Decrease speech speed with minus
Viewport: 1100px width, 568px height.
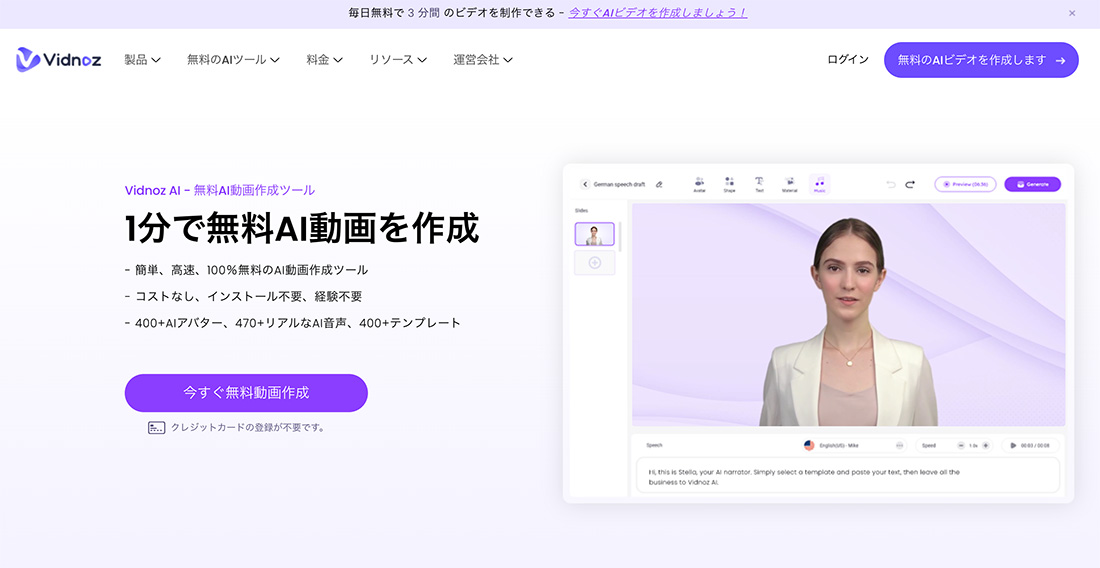[x=961, y=445]
